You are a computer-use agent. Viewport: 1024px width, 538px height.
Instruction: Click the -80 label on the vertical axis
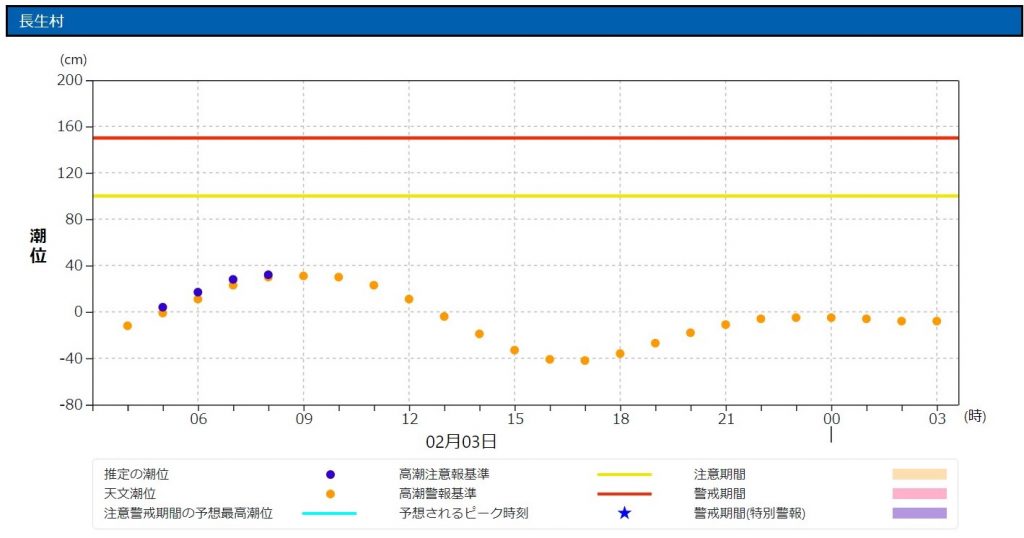tap(71, 405)
